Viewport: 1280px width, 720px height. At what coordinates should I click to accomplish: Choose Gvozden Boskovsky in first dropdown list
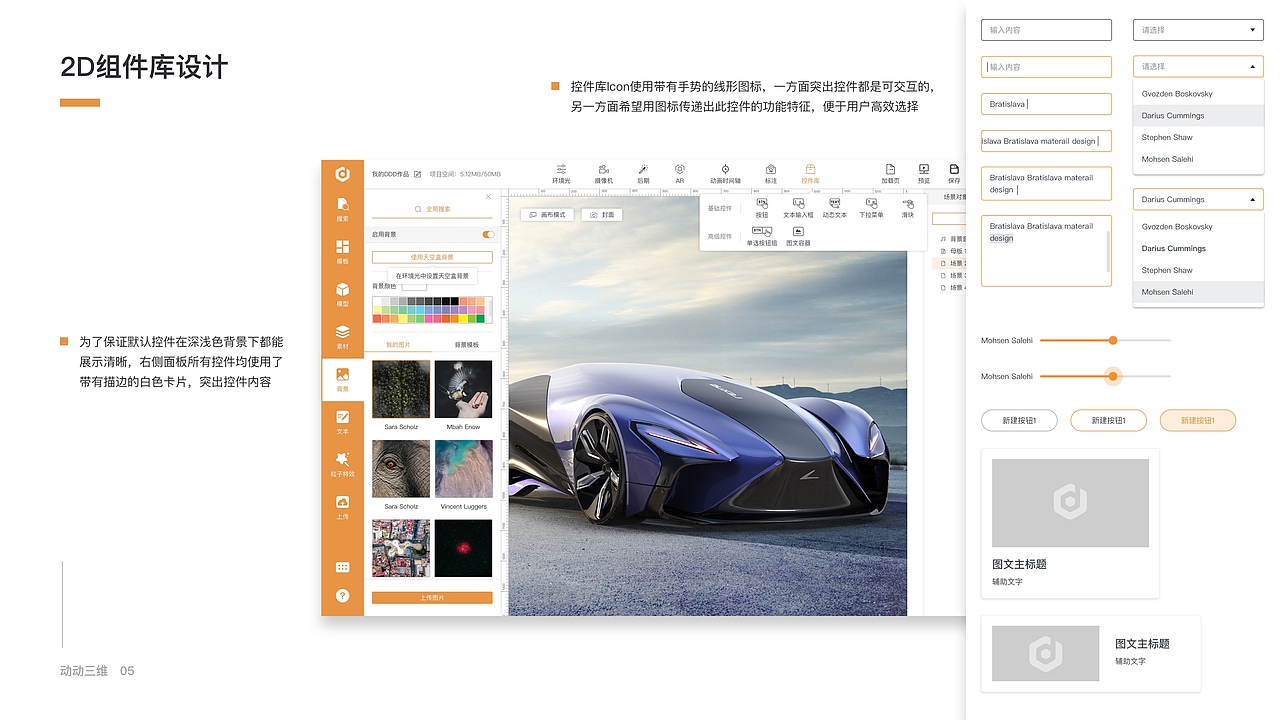(1198, 94)
